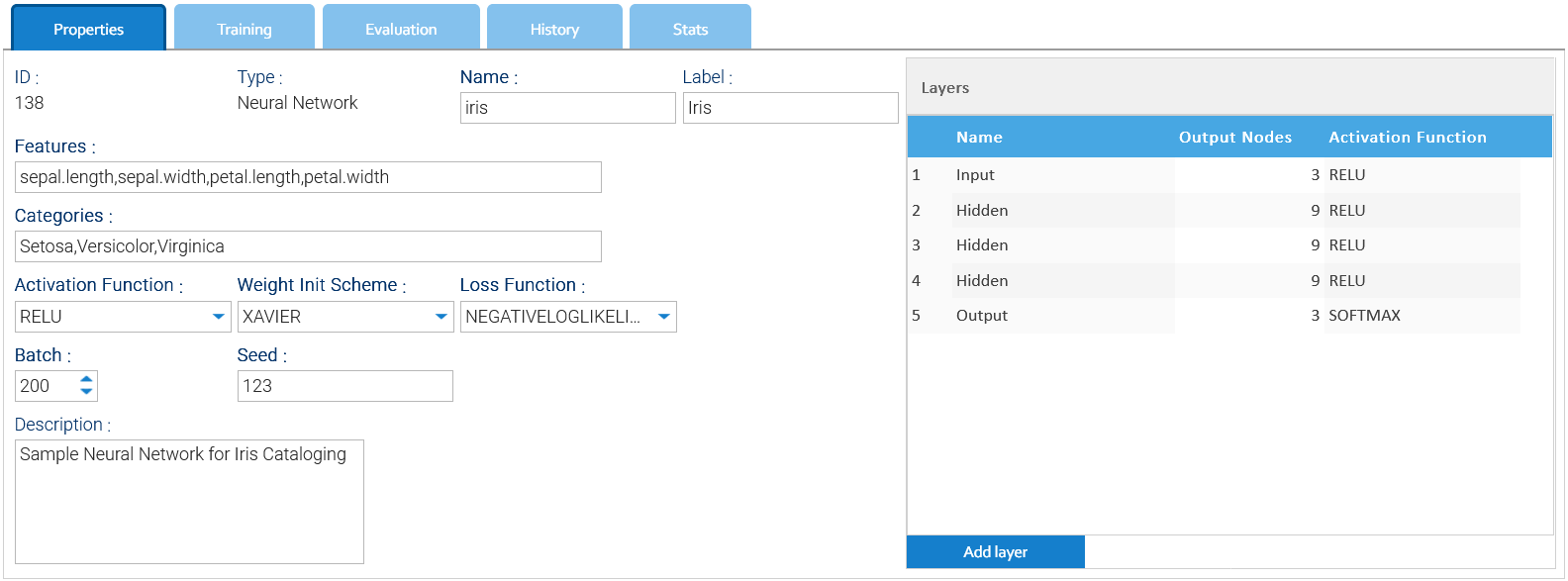Increase the Batch value with up arrow
This screenshot has width=1568, height=581.
click(86, 379)
